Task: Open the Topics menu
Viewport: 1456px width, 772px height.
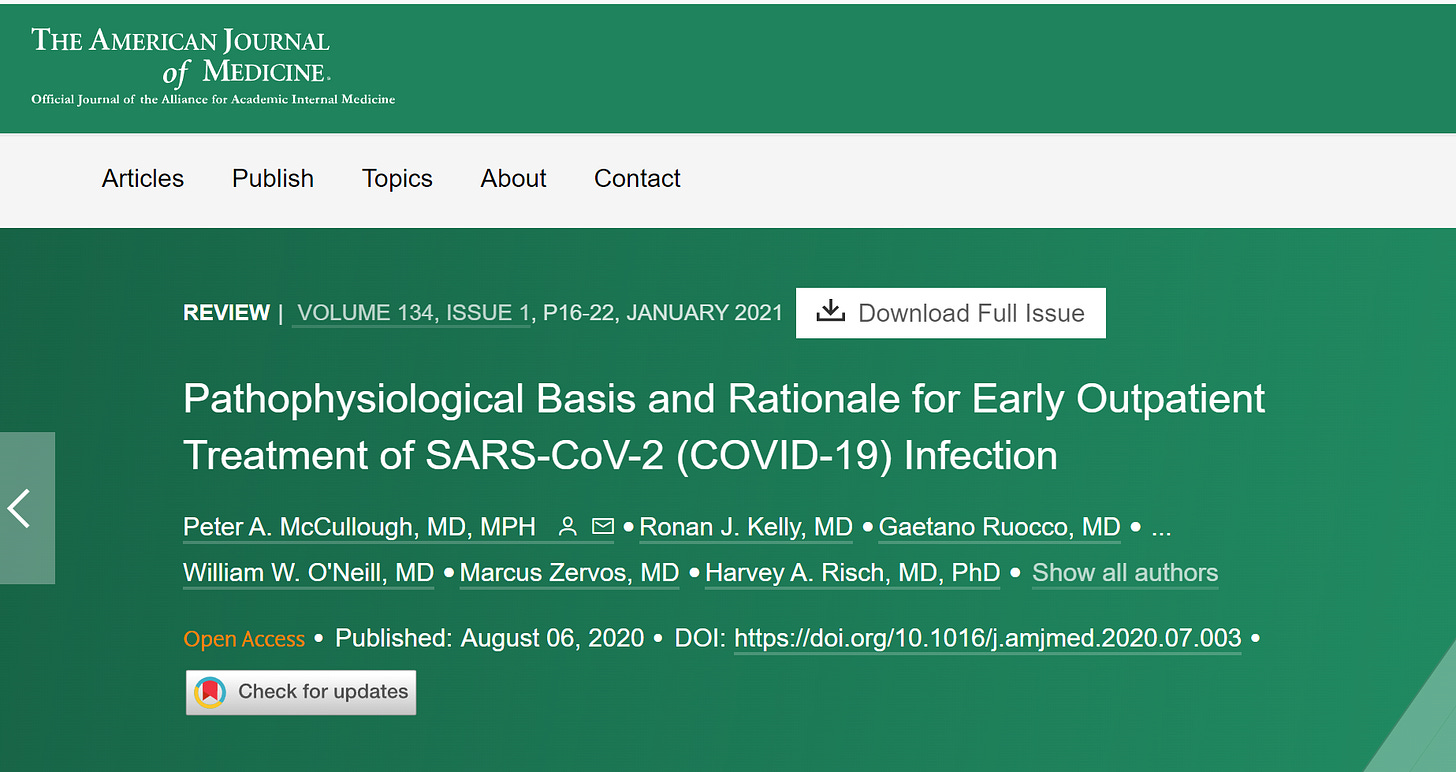Action: (x=397, y=179)
